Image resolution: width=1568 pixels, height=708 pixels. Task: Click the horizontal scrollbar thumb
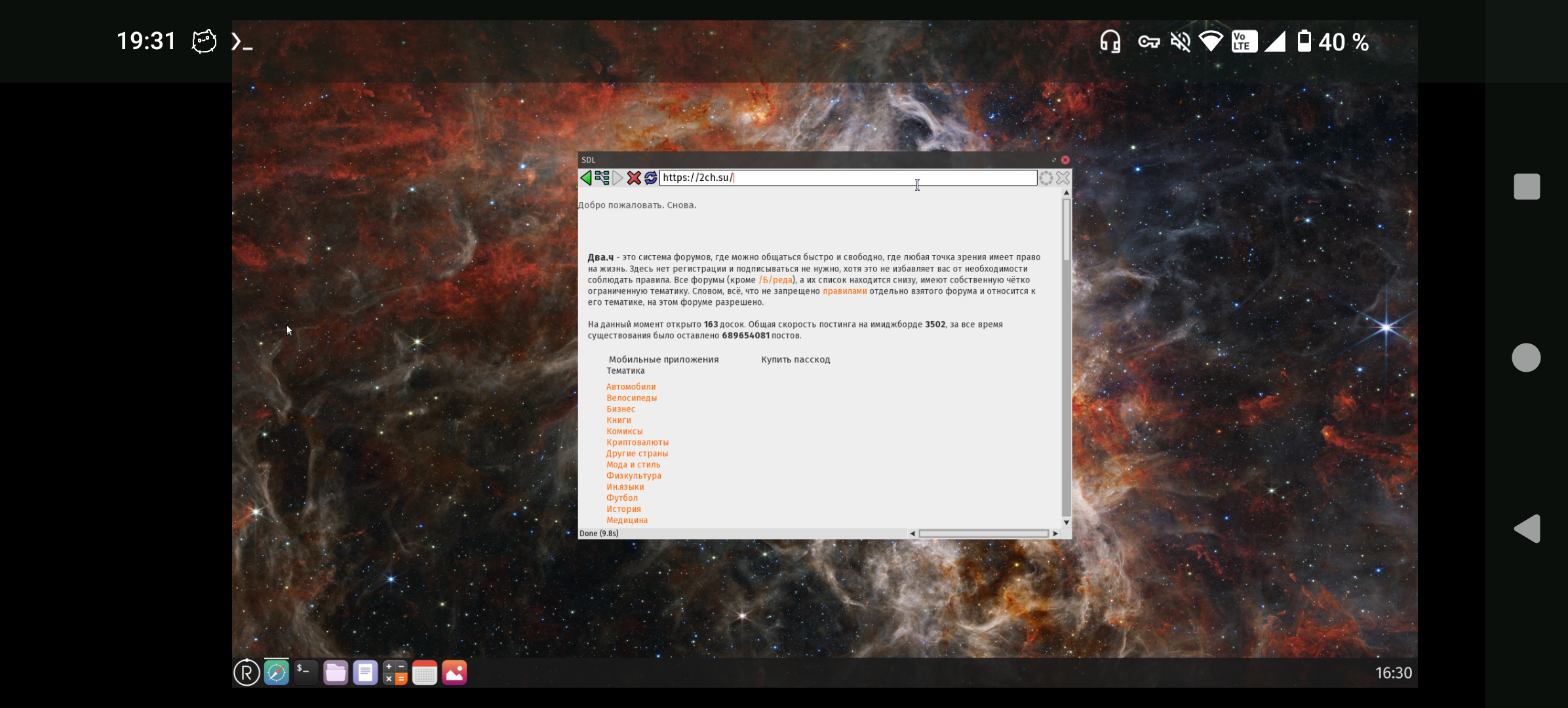pyautogui.click(x=983, y=534)
